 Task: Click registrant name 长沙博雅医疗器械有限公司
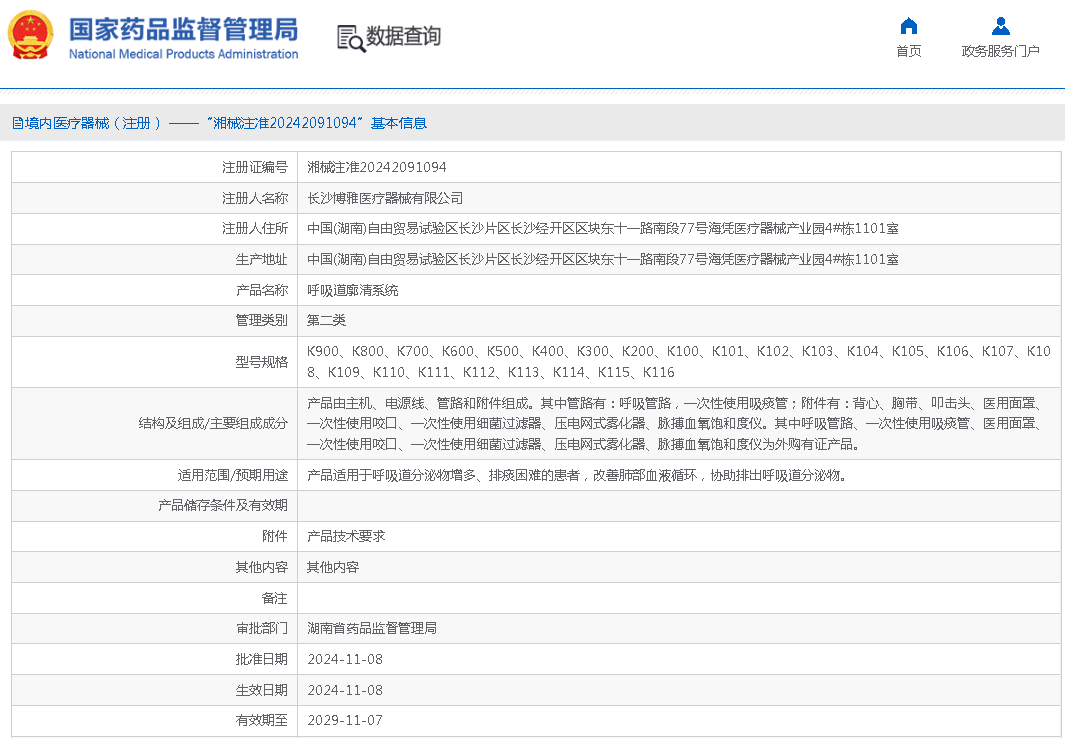tap(385, 198)
